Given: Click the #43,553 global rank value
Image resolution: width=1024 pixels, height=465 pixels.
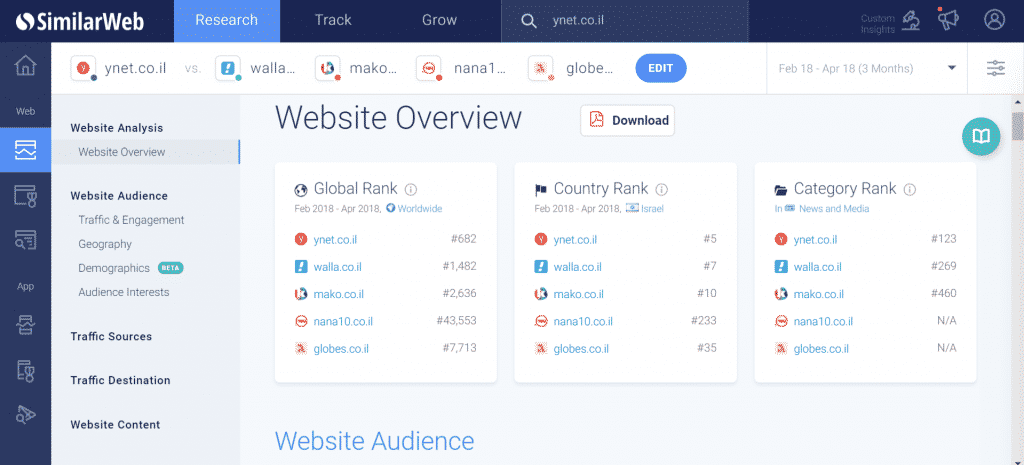Looking at the screenshot, I should (x=456, y=321).
